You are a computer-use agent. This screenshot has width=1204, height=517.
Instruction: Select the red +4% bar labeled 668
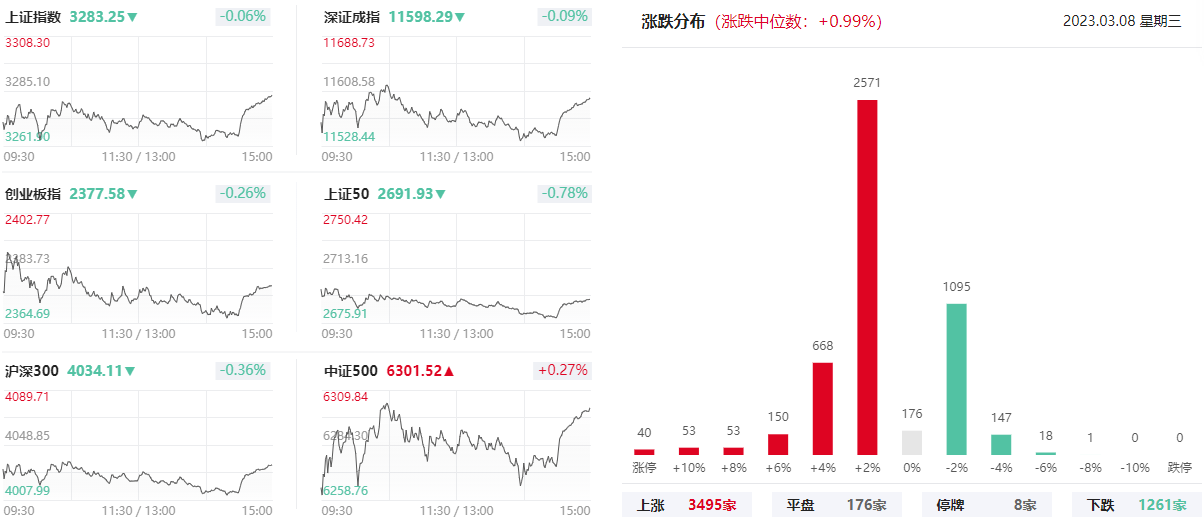click(x=823, y=409)
